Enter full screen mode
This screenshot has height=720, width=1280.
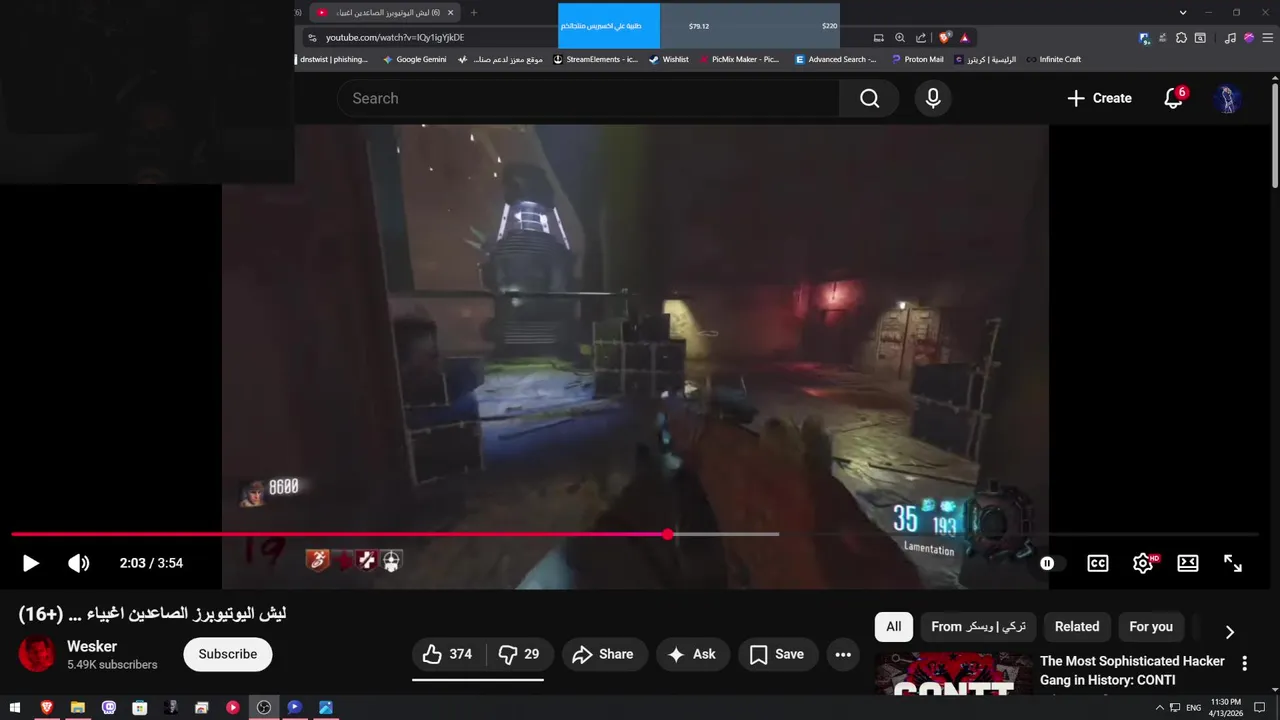pyautogui.click(x=1233, y=563)
